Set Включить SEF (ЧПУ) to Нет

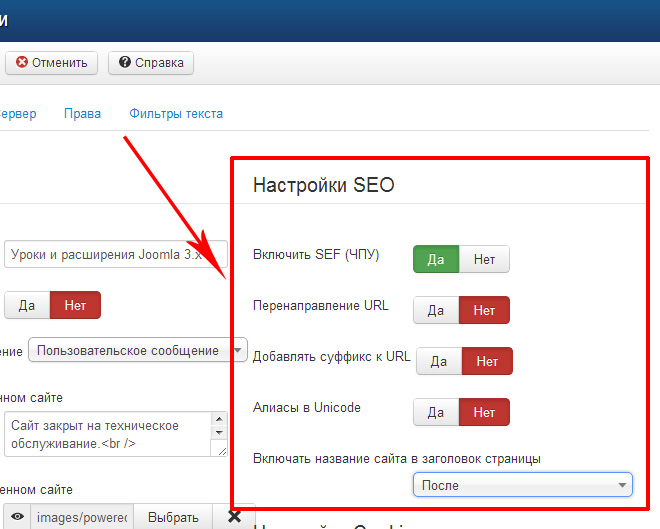coord(484,259)
